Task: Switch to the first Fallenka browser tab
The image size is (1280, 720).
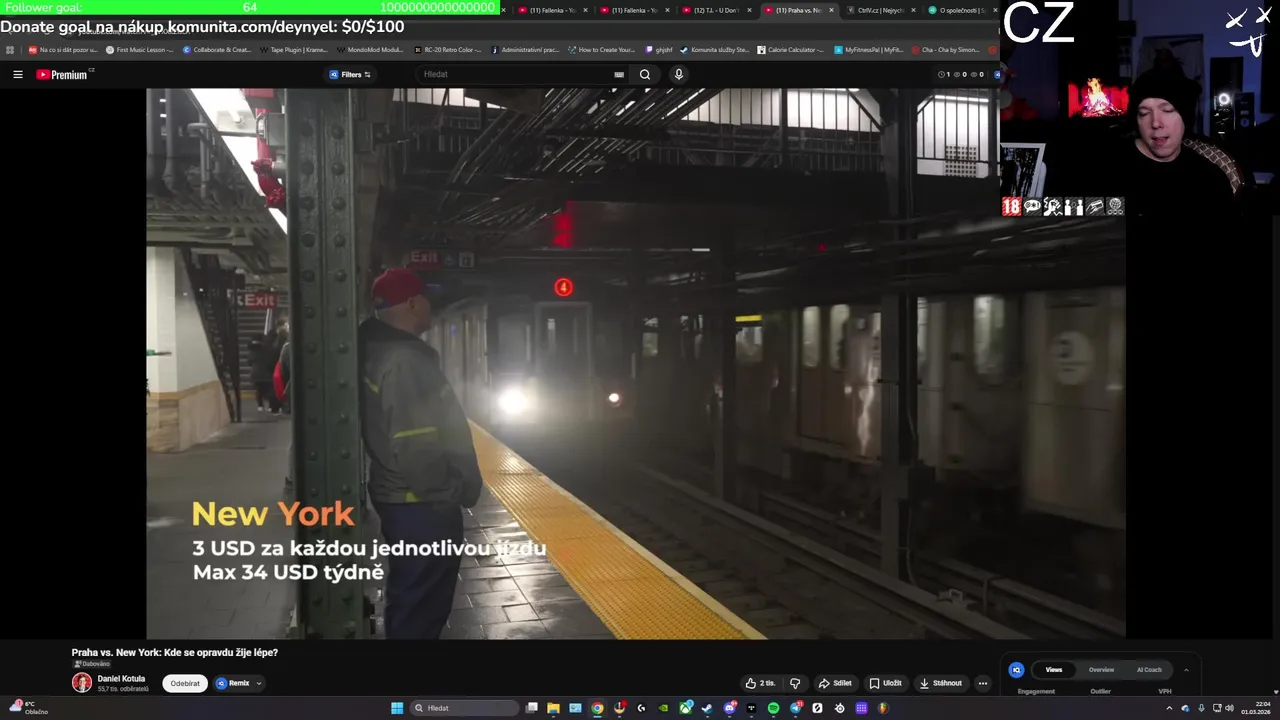Action: [551, 10]
